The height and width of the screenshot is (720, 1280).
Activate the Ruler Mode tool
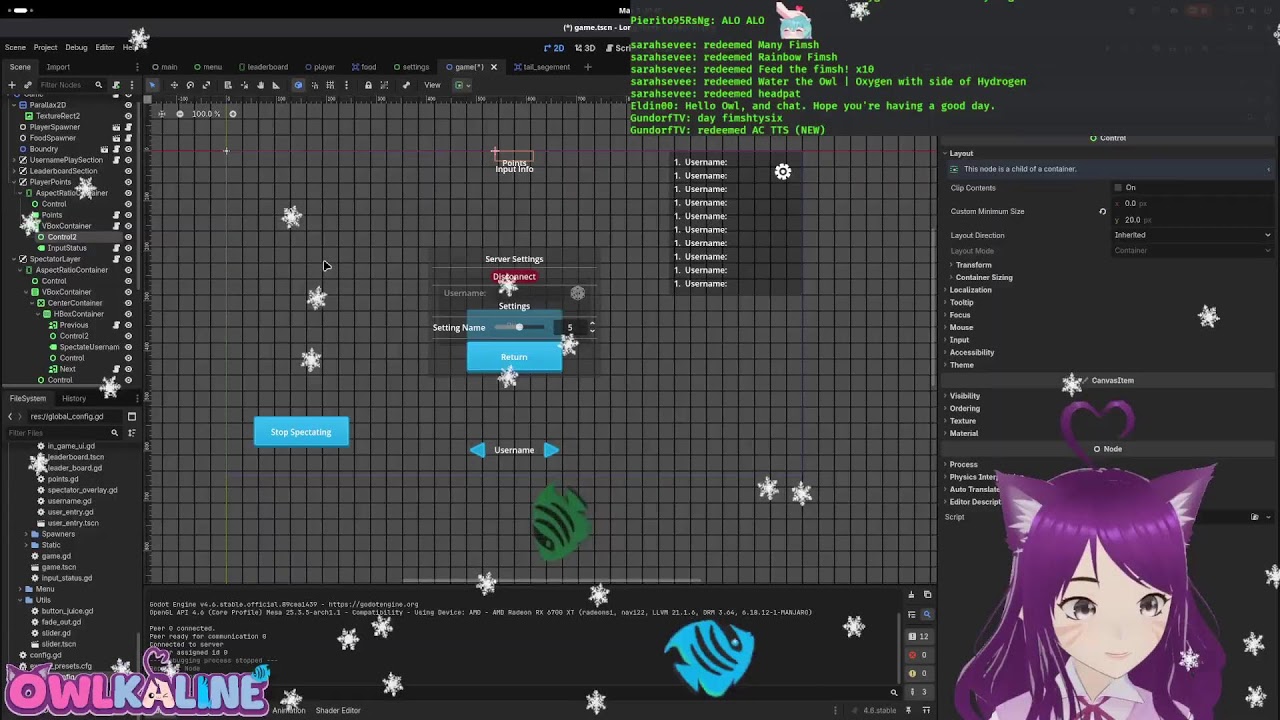(276, 85)
